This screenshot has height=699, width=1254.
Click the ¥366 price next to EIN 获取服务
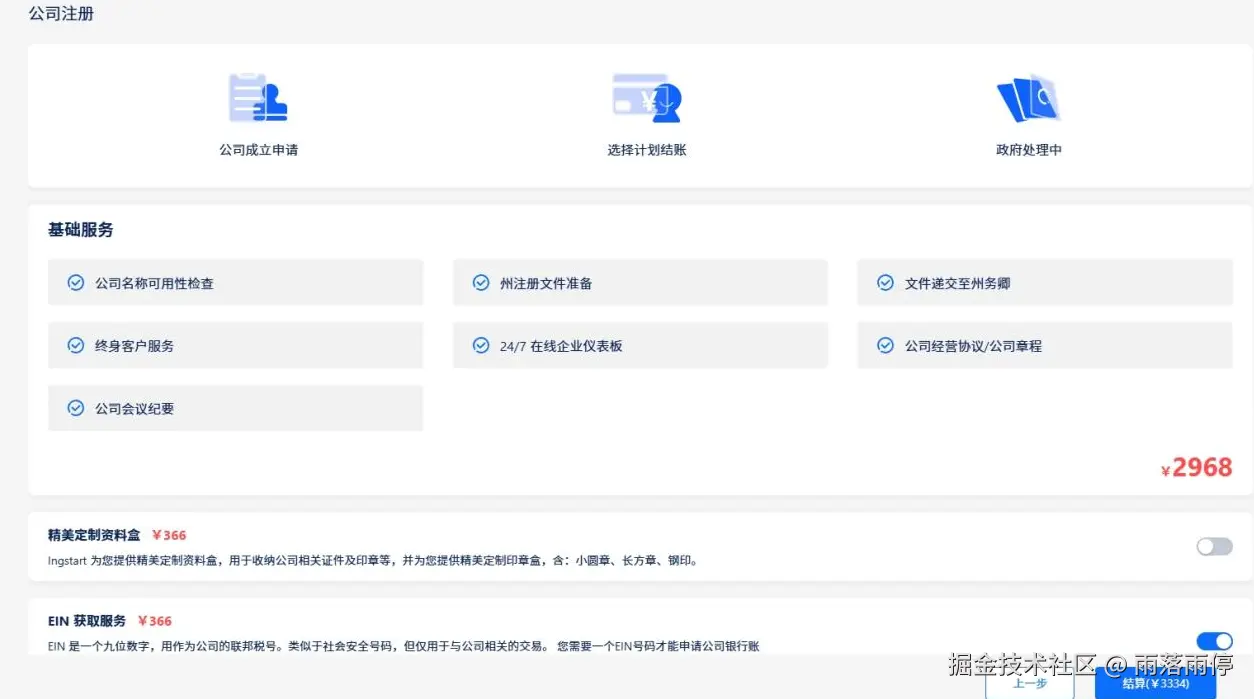[155, 621]
